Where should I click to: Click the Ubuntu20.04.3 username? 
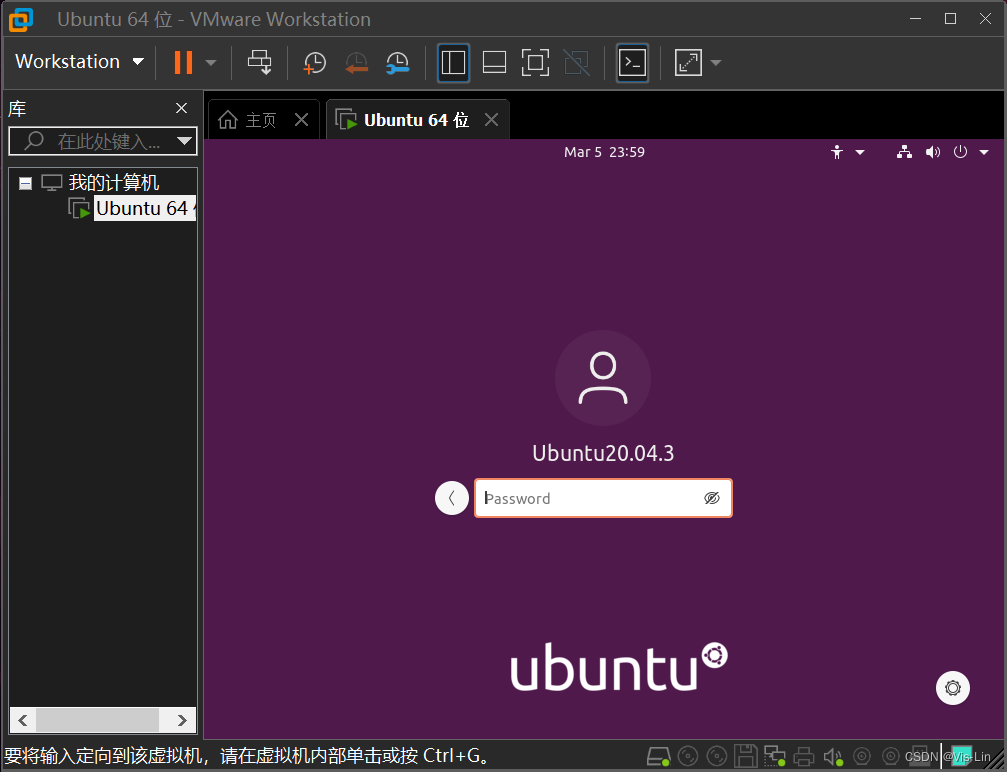[603, 453]
